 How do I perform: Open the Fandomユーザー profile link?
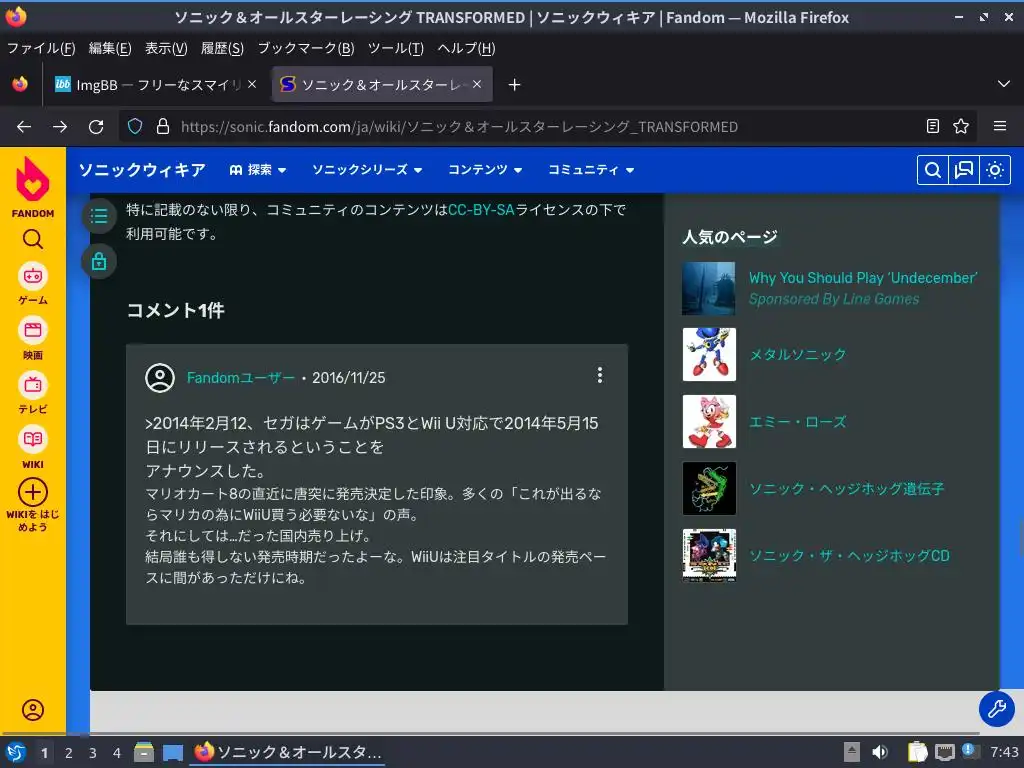click(x=240, y=377)
